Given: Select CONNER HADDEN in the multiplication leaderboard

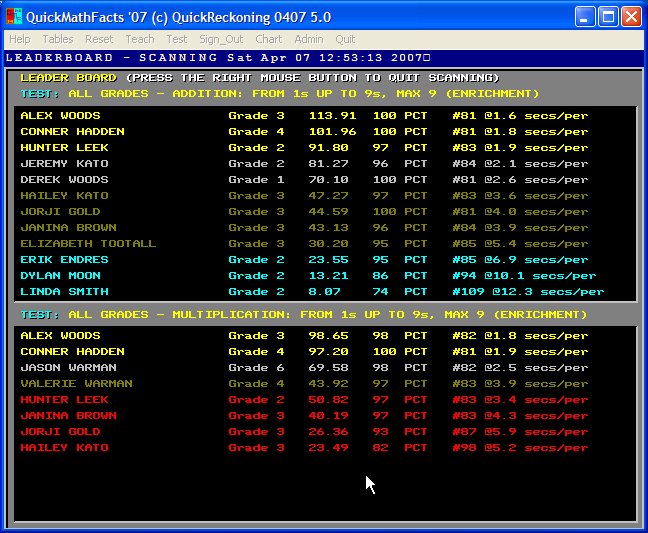Looking at the screenshot, I should pos(72,352).
